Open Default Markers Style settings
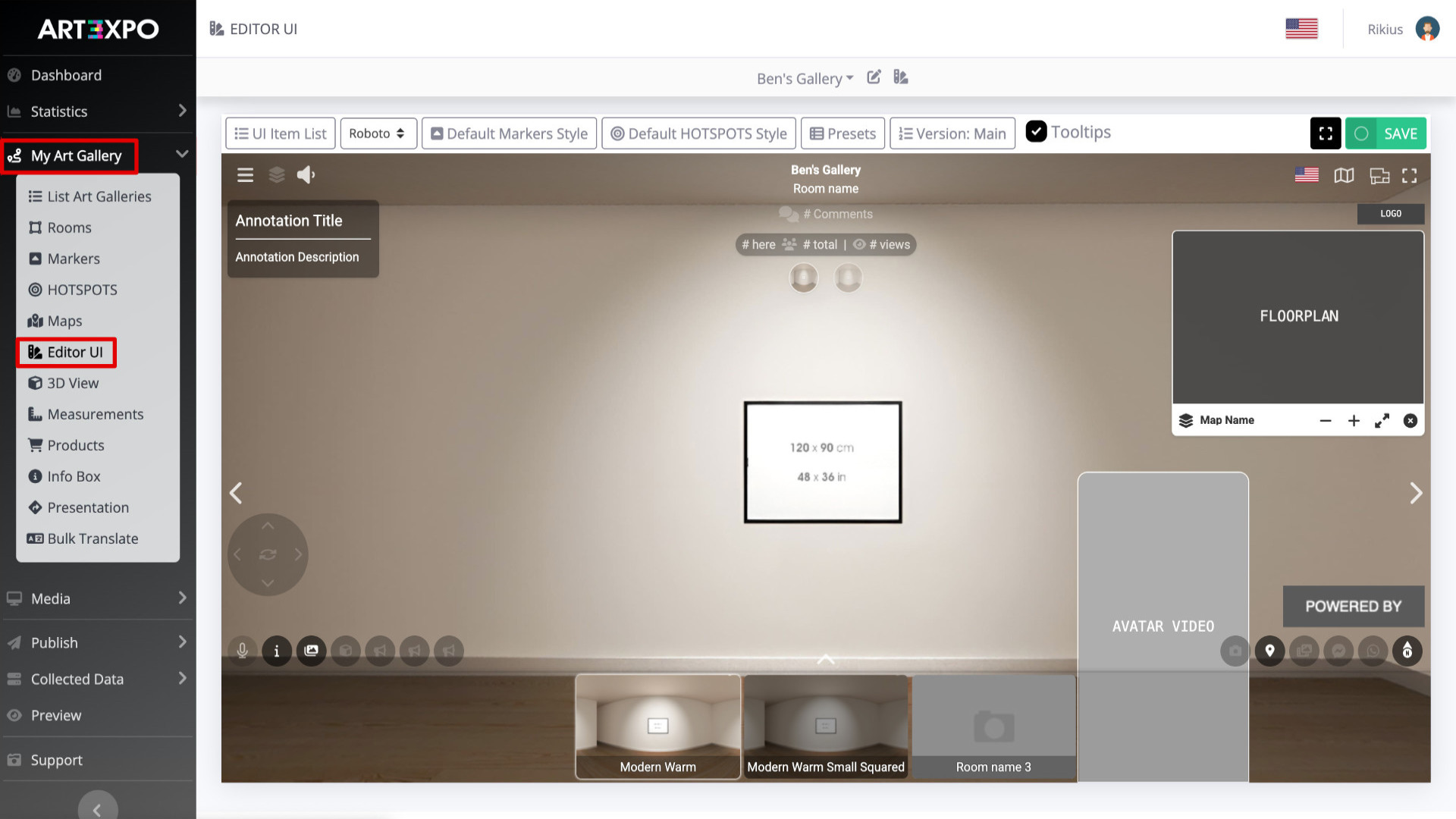 point(509,133)
